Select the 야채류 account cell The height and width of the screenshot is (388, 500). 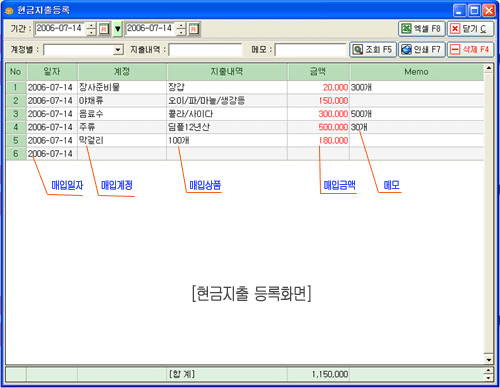pos(122,101)
